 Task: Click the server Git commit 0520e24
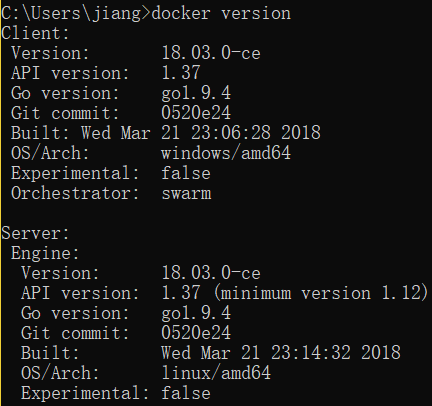(196, 333)
